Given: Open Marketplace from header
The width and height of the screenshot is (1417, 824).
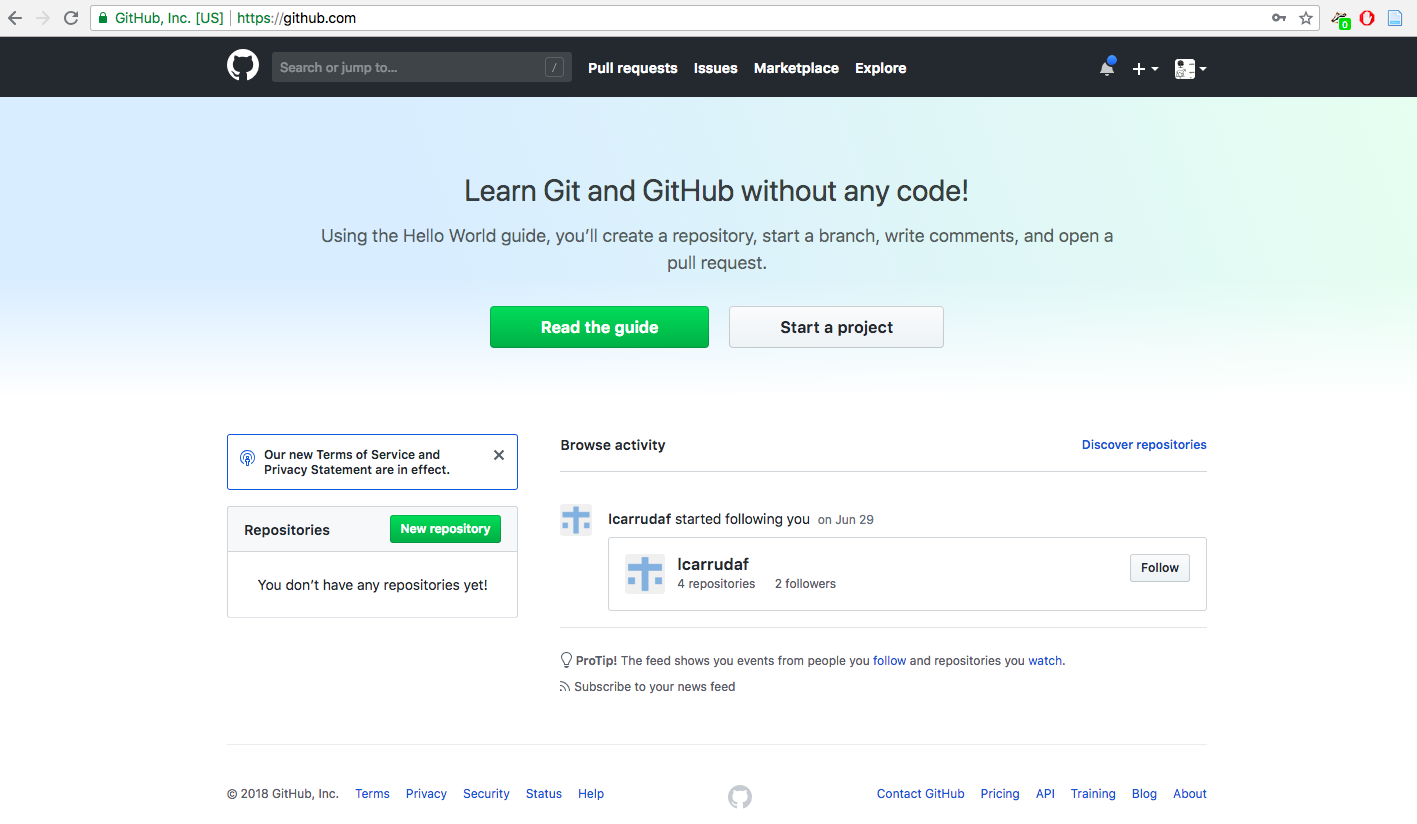Looking at the screenshot, I should coord(796,68).
